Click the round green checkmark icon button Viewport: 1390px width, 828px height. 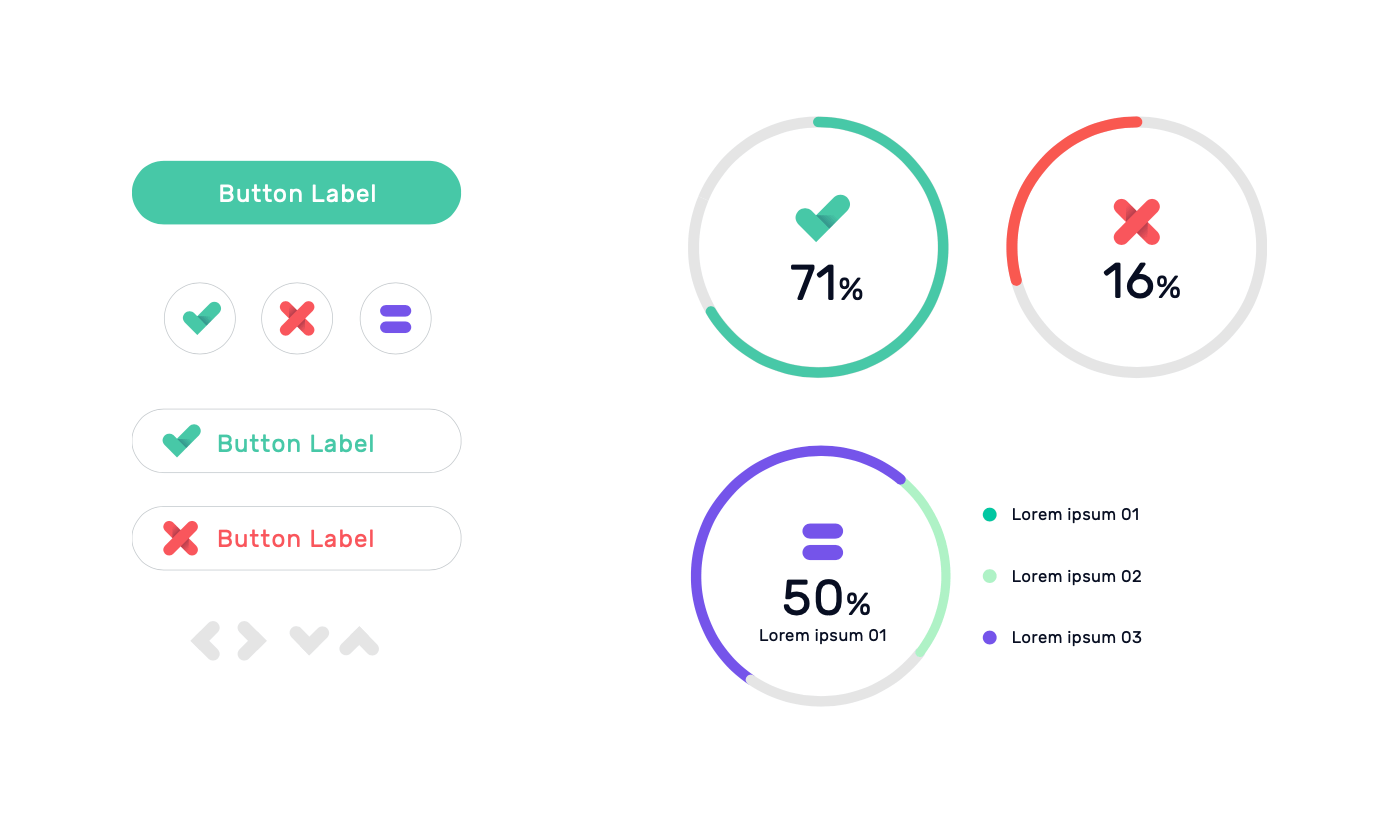pos(200,319)
